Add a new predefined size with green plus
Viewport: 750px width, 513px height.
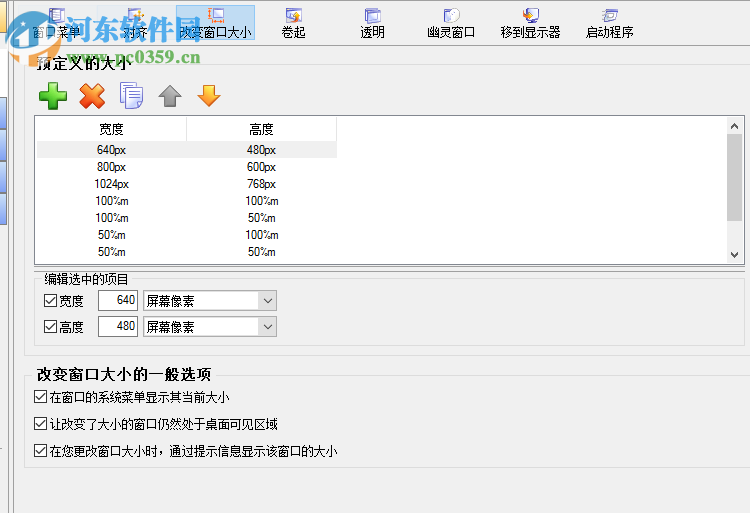pyautogui.click(x=53, y=96)
